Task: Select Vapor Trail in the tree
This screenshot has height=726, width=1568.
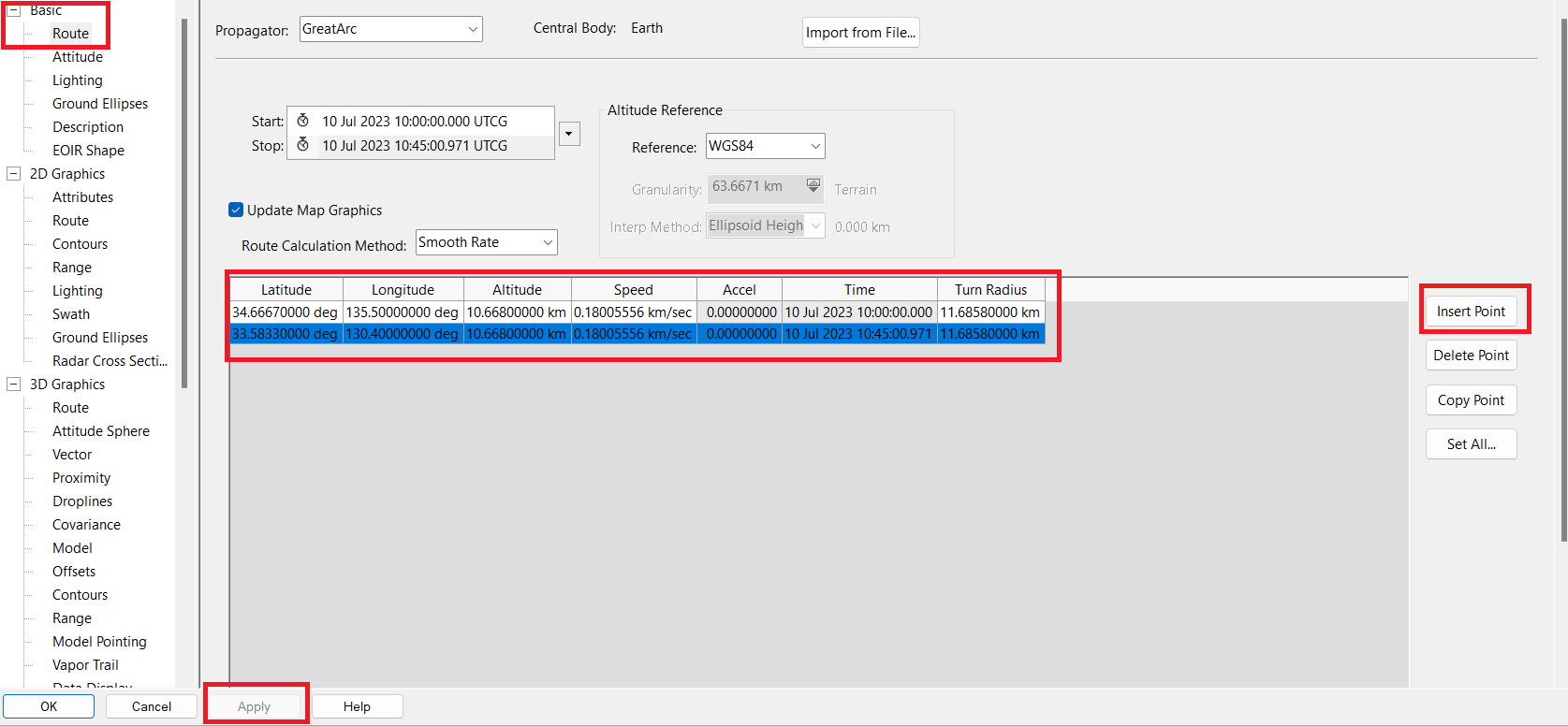Action: point(85,665)
